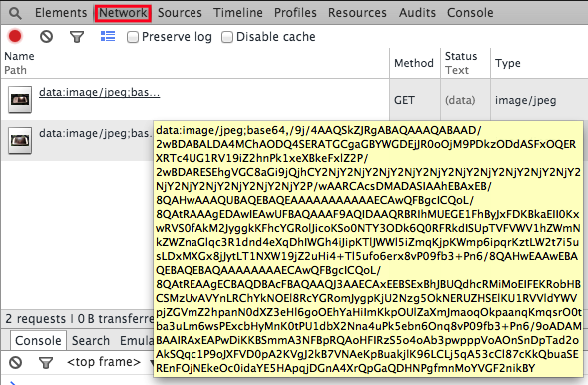Viewport: 588px width, 385px height.
Task: Clear the network log
Action: point(46,36)
